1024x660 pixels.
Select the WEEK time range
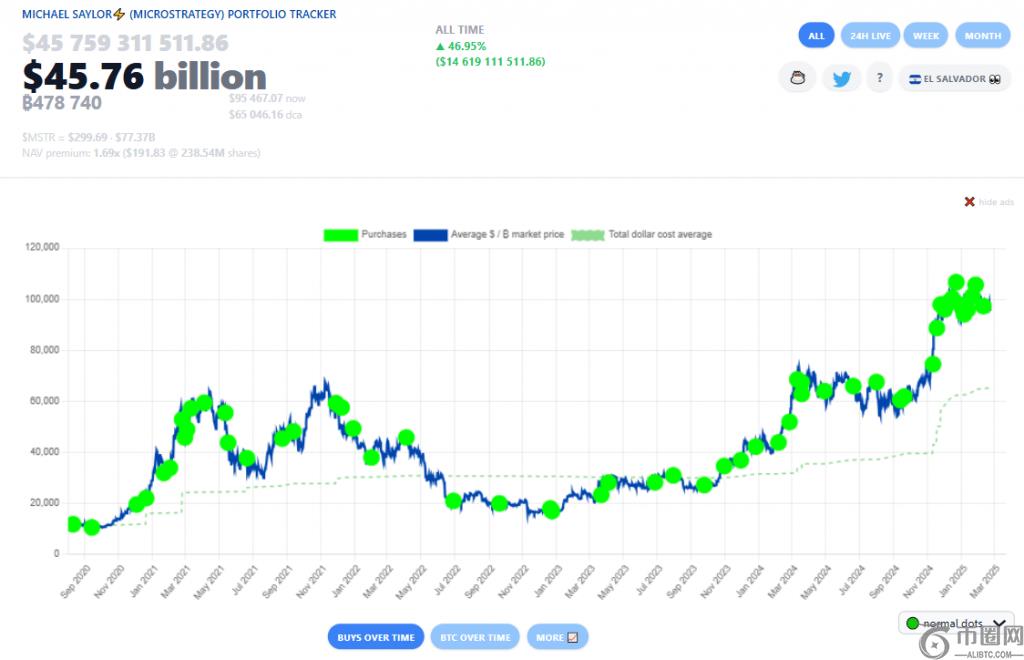tap(925, 35)
